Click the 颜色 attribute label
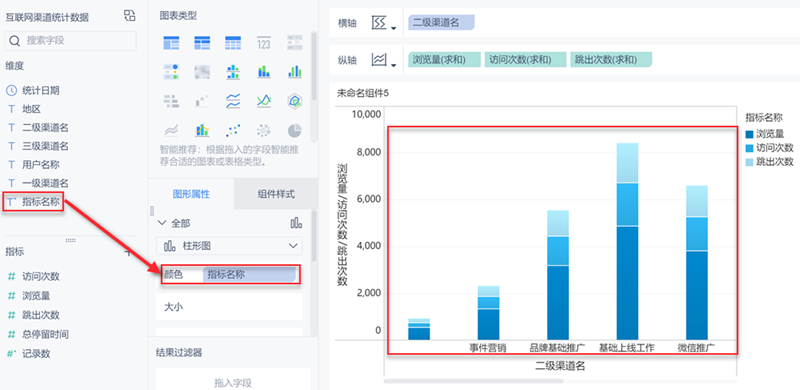800x390 pixels. point(173,274)
